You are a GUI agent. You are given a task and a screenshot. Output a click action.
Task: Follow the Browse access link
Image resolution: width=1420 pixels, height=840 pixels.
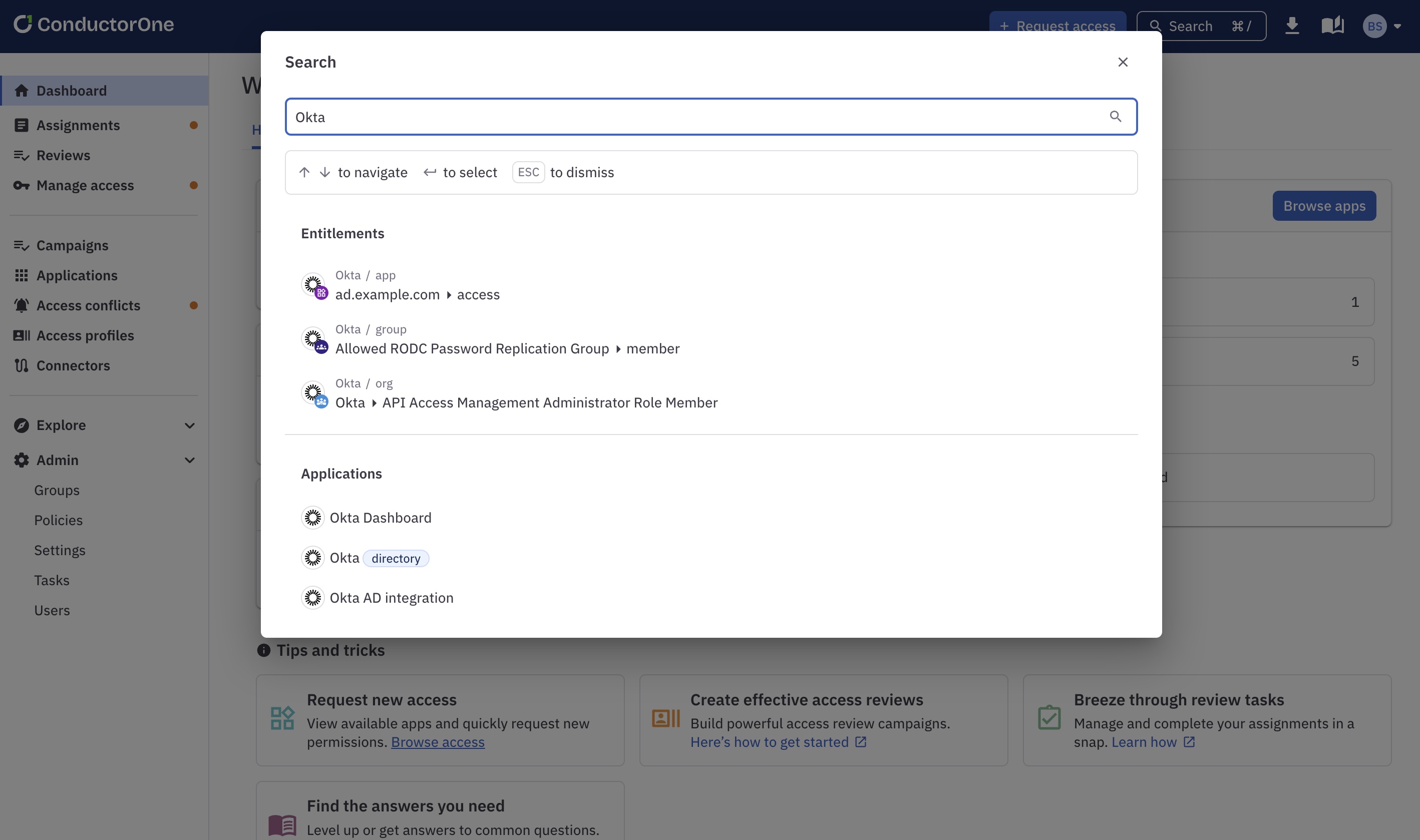tap(437, 741)
